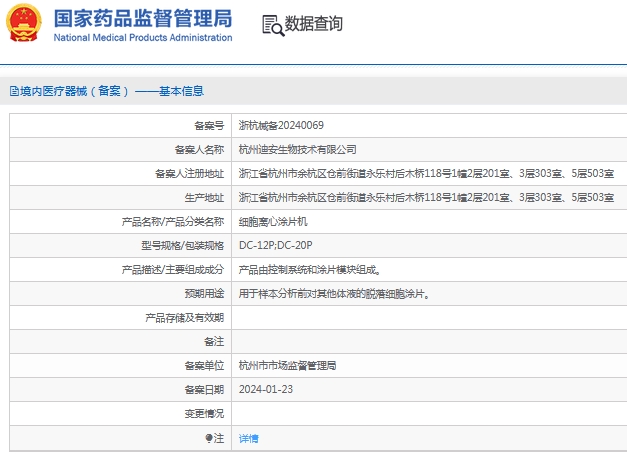Open the 数据查询 search icon
627x457 pixels.
[273, 26]
